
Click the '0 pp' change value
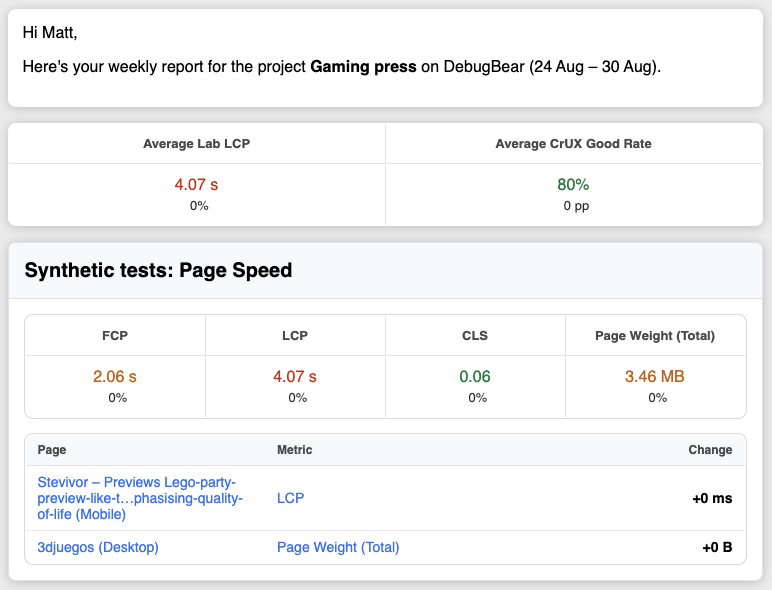[576, 206]
